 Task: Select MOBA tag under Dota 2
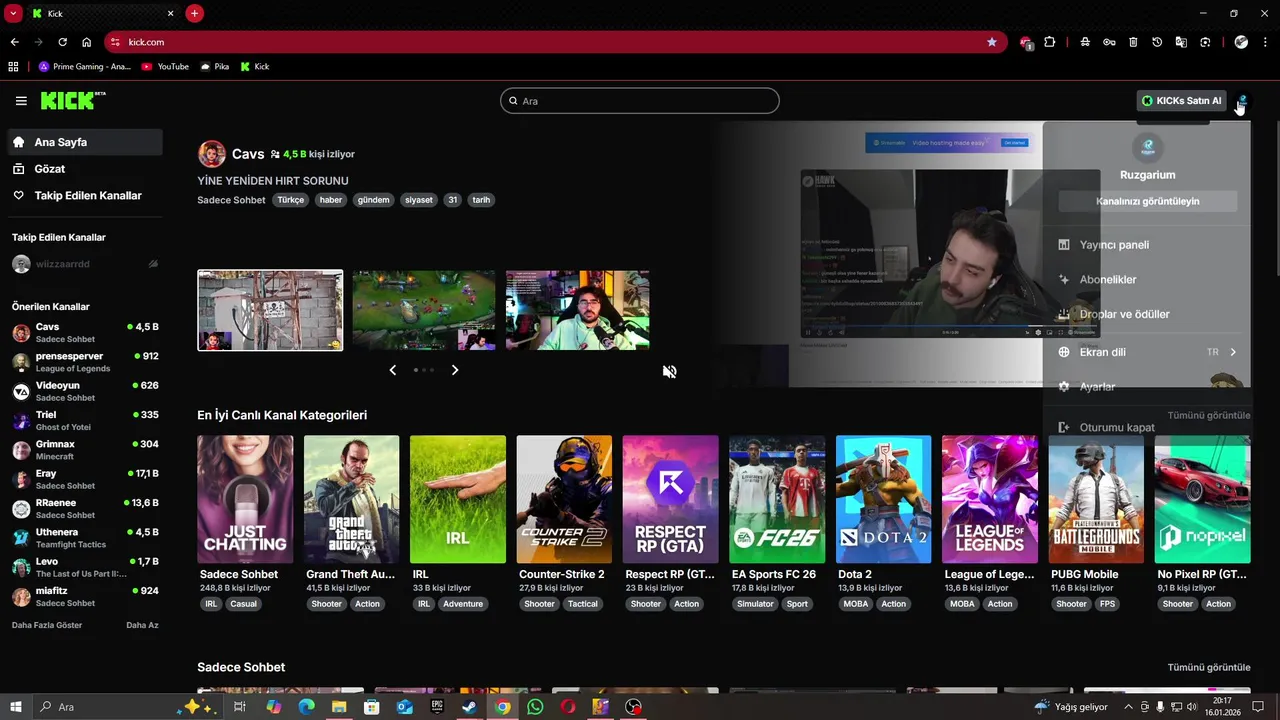click(x=856, y=604)
